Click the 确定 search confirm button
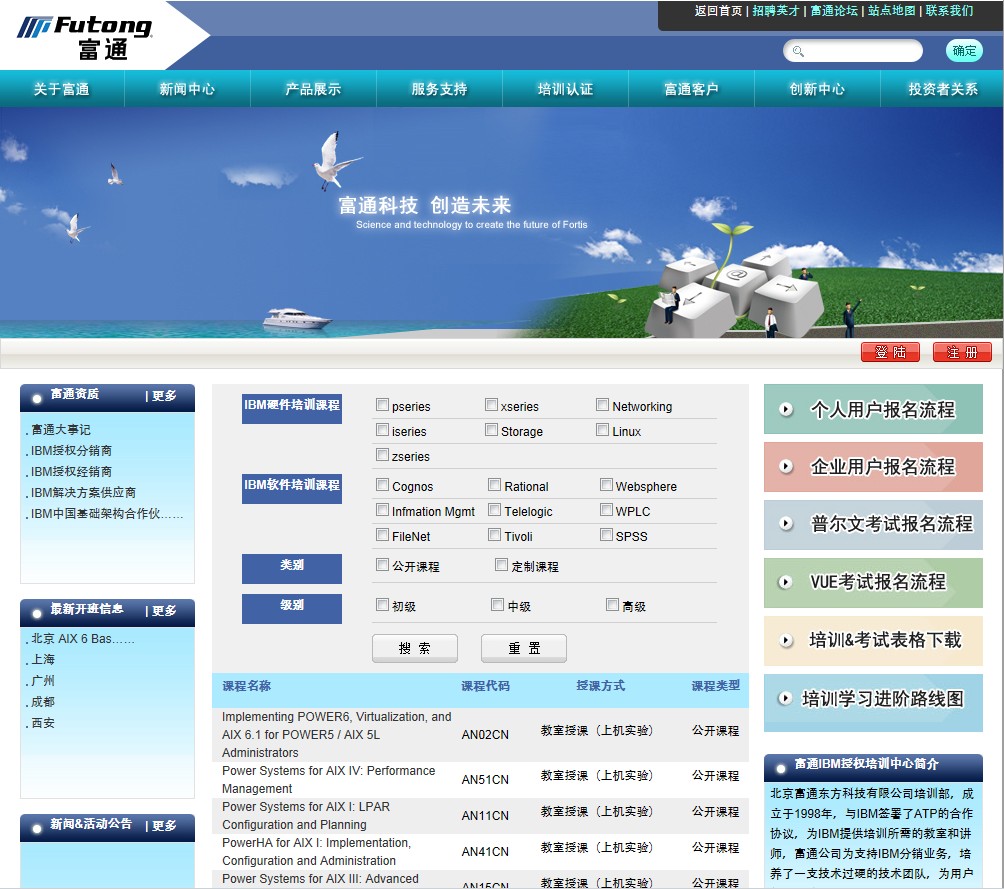 click(x=964, y=51)
